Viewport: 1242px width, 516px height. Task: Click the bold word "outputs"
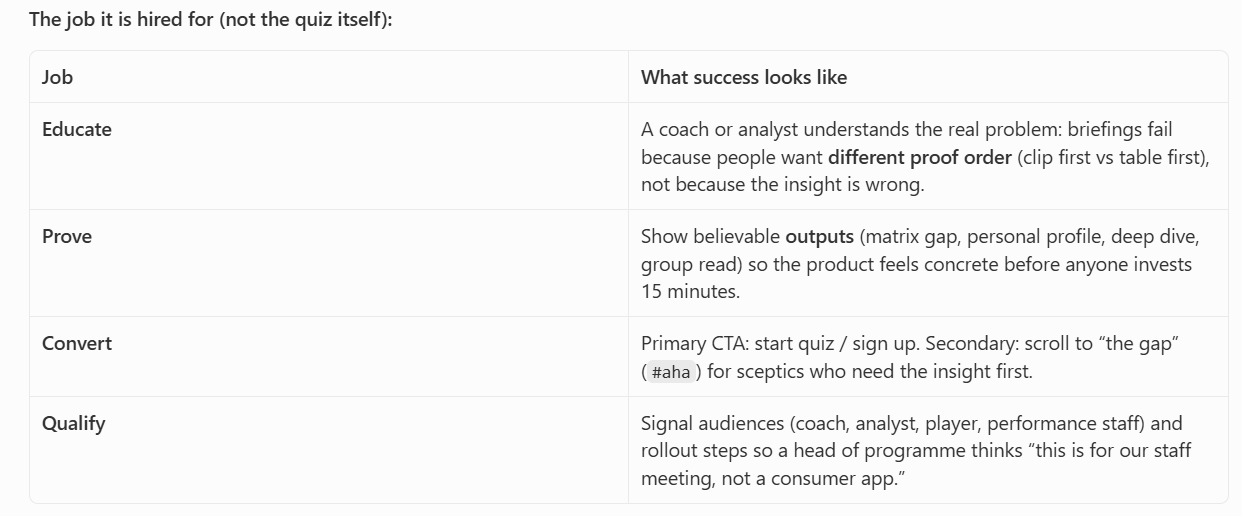(x=820, y=237)
